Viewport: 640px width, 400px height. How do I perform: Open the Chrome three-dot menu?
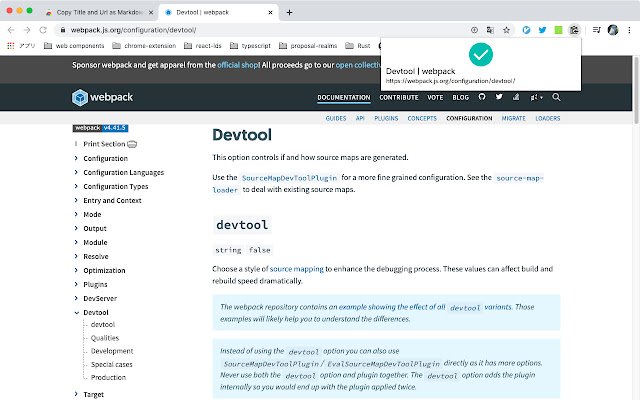pyautogui.click(x=629, y=30)
